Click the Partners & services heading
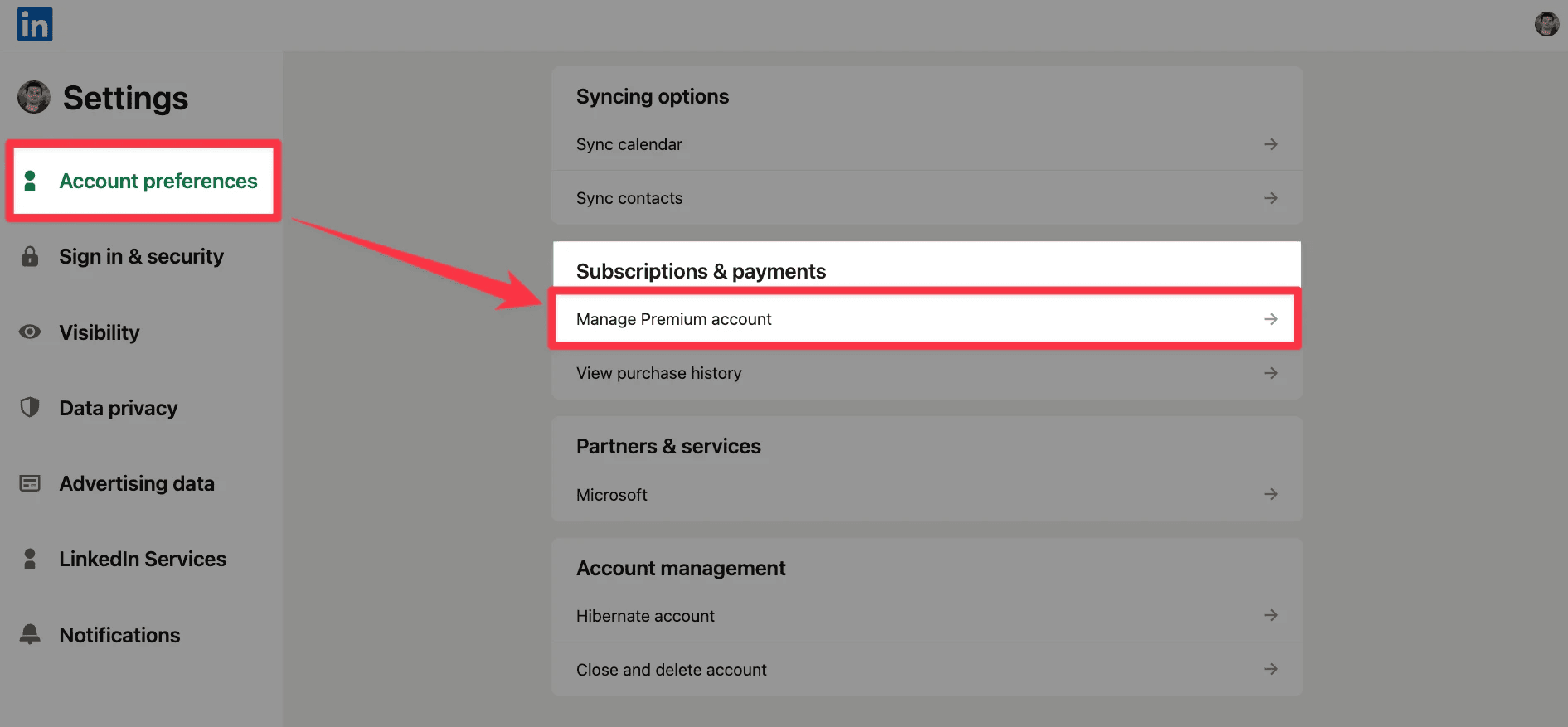 [668, 446]
